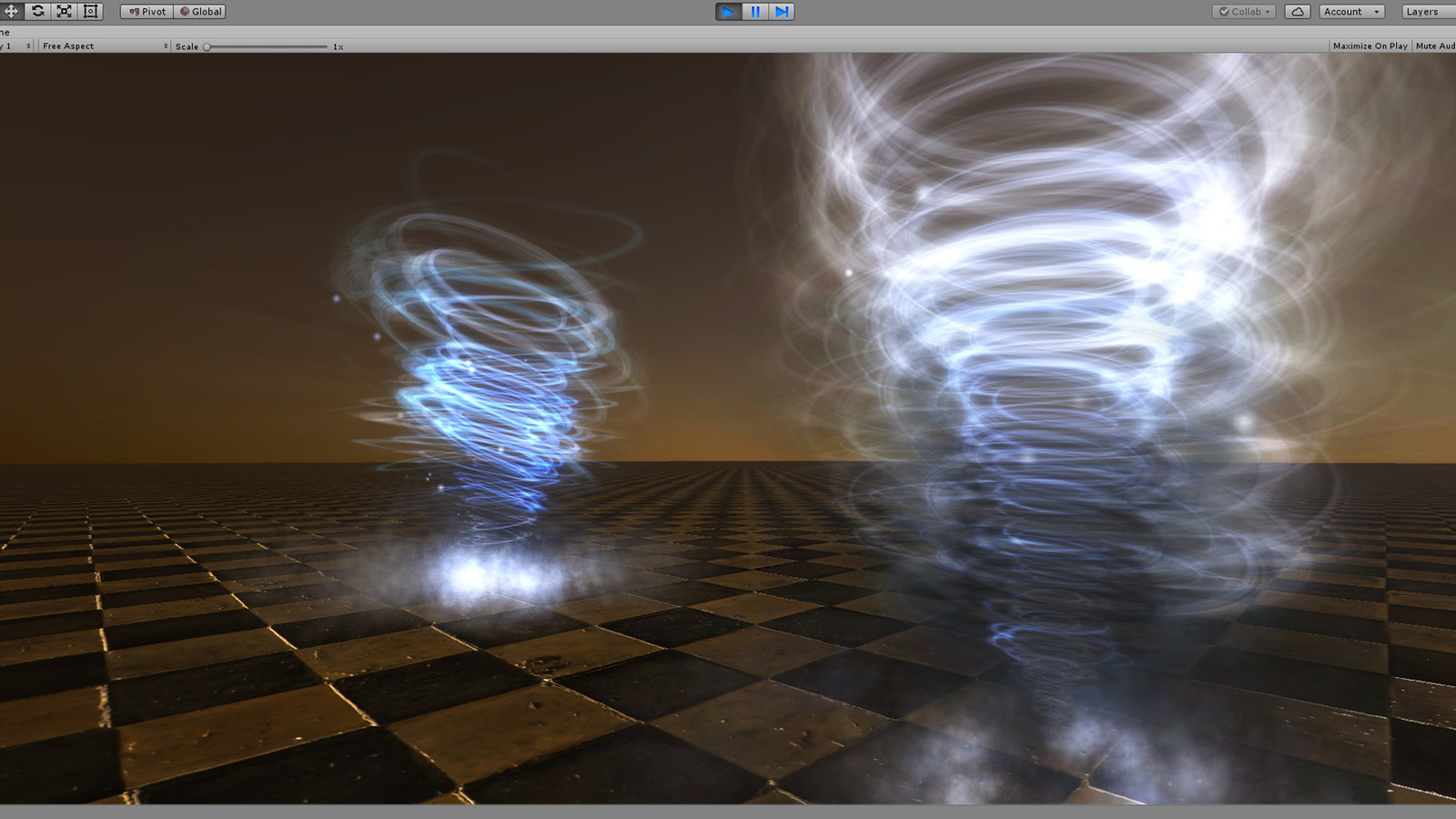1456x819 pixels.
Task: Stop play mode with Play button
Action: (x=728, y=12)
